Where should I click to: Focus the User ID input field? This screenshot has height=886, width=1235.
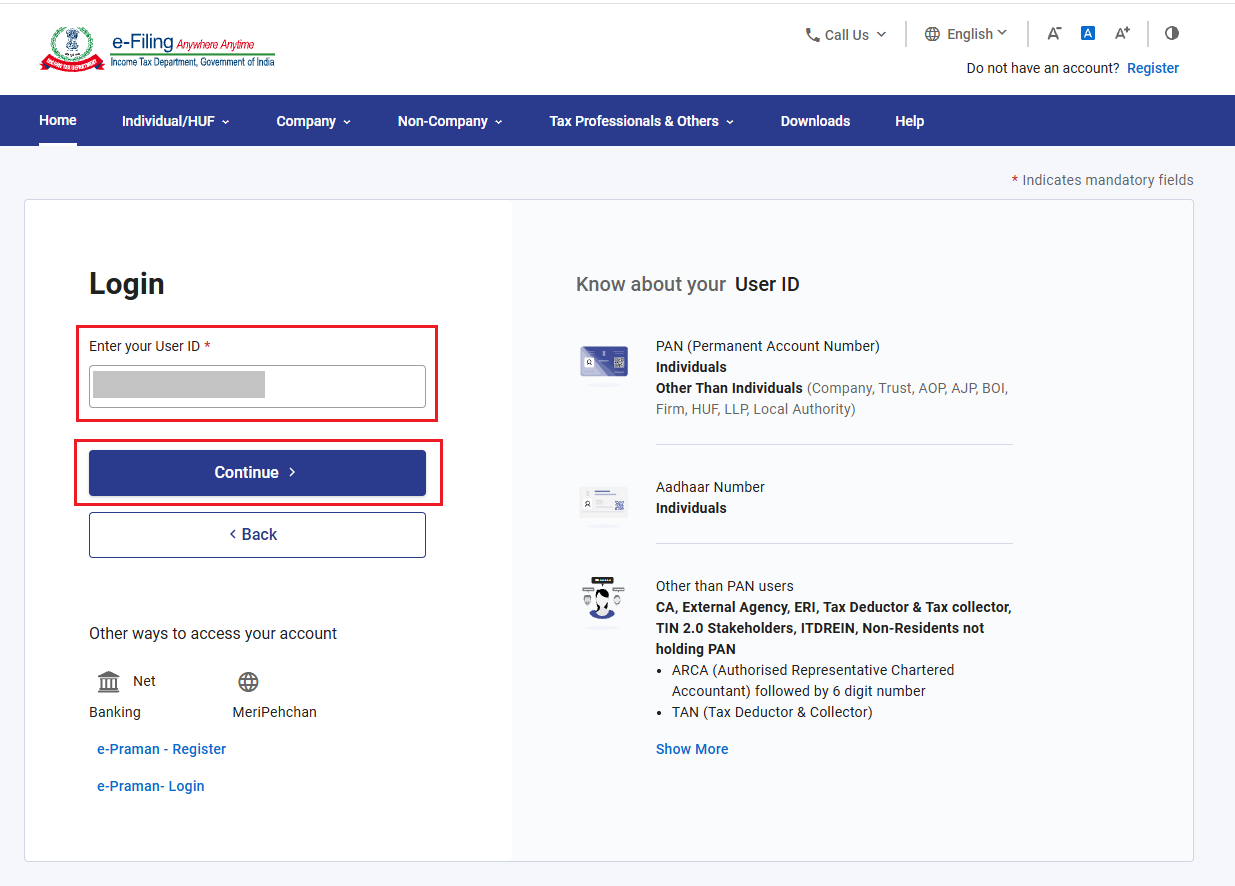click(x=257, y=386)
